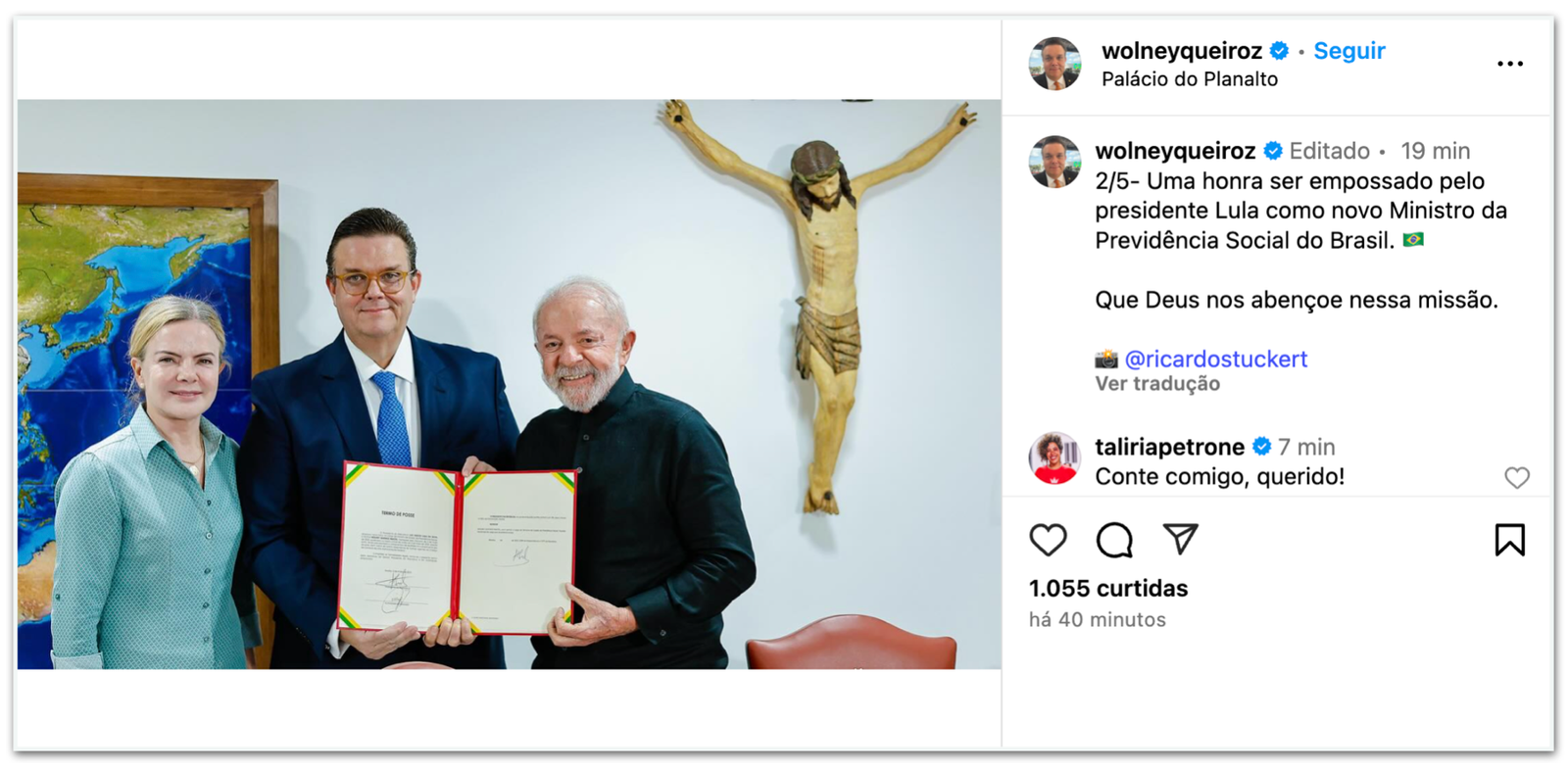This screenshot has height=769, width=1568.
Task: Open the @ricardostuckert profile mention
Action: (x=1216, y=360)
